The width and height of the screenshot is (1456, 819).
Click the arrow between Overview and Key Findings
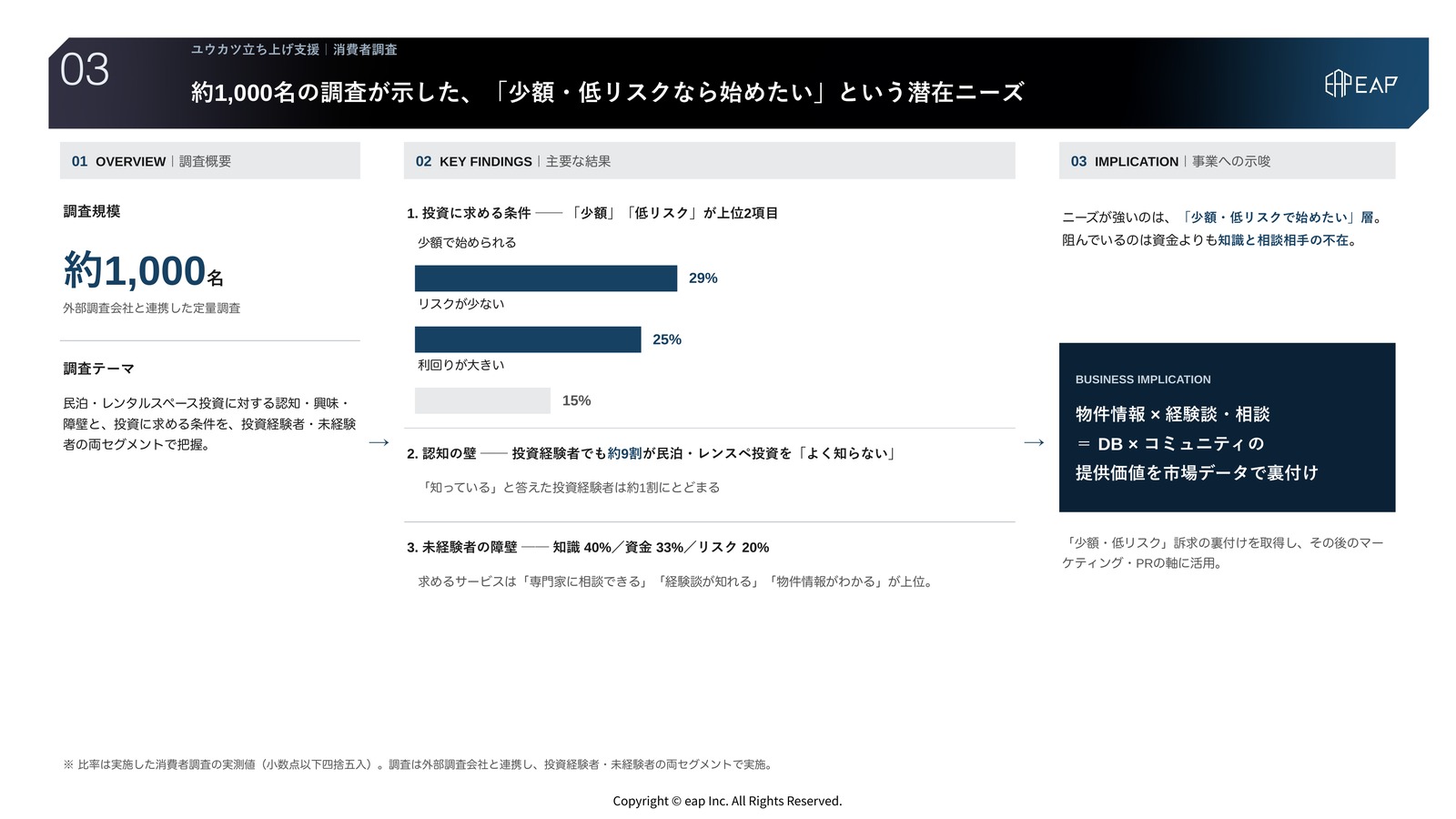click(x=379, y=443)
